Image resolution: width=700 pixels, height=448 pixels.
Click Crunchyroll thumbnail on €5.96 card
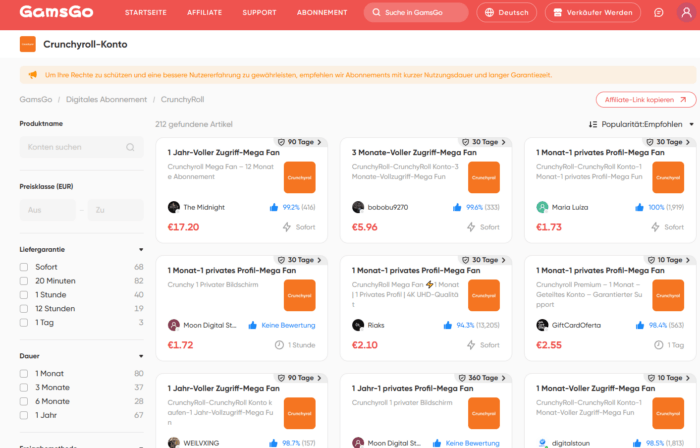pyautogui.click(x=484, y=178)
